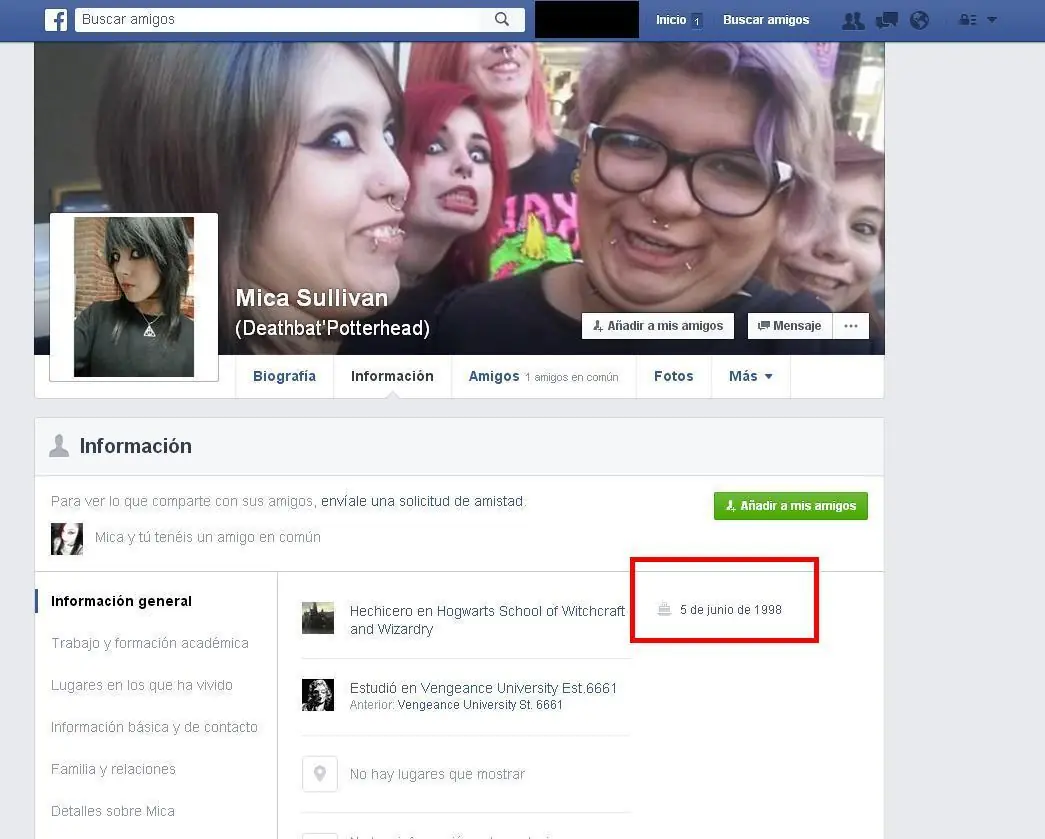The width and height of the screenshot is (1045, 839).
Task: Click envíale una solicitud de amistad link
Action: pyautogui.click(x=423, y=501)
